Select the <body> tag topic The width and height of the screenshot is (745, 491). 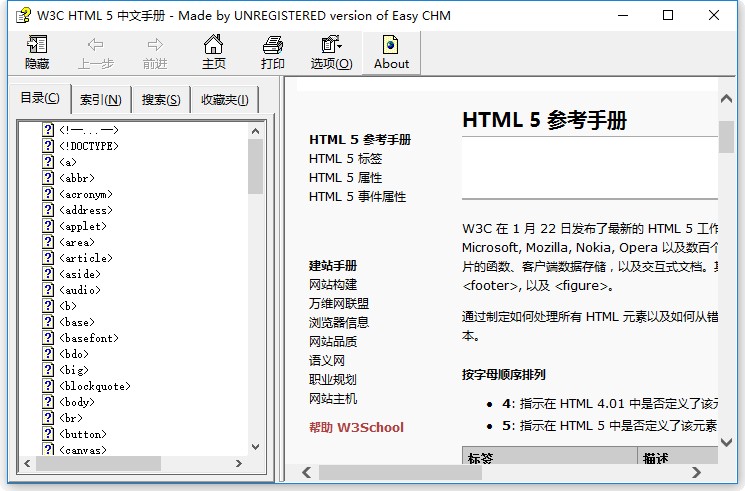point(77,402)
